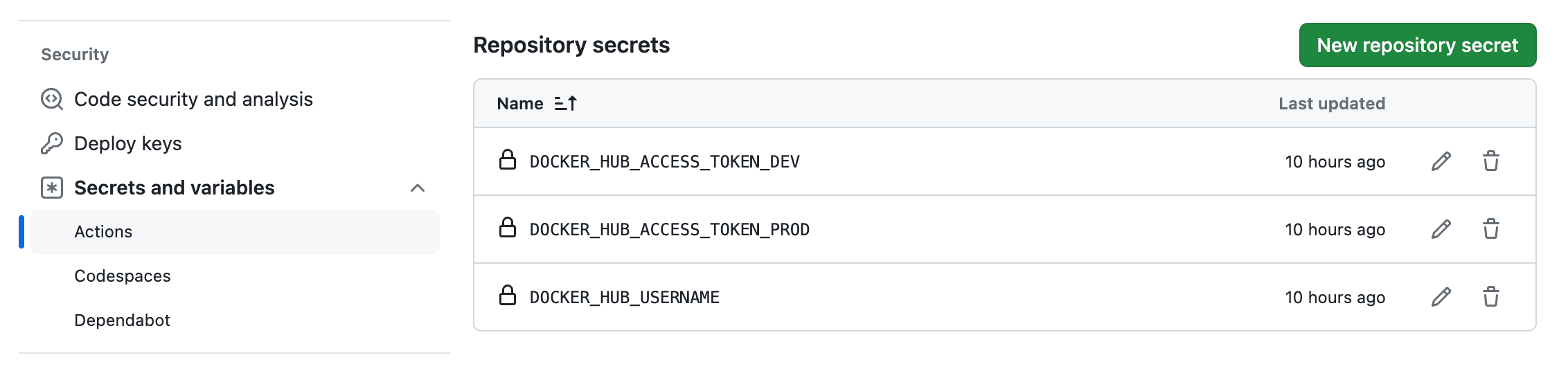
Task: Click the Code security and analysis icon
Action: [52, 99]
